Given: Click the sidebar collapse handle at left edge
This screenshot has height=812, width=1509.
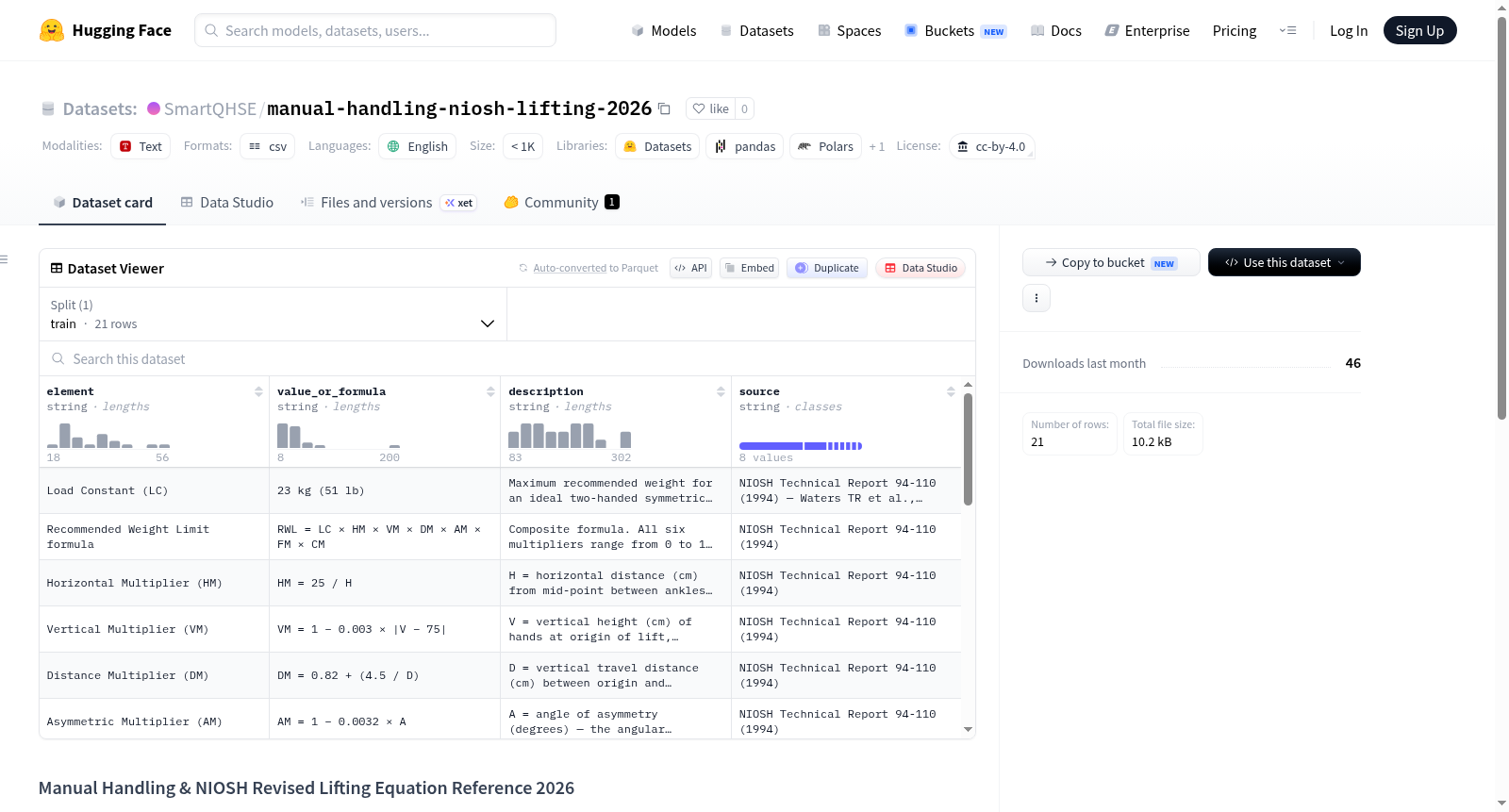Looking at the screenshot, I should click(x=4, y=259).
